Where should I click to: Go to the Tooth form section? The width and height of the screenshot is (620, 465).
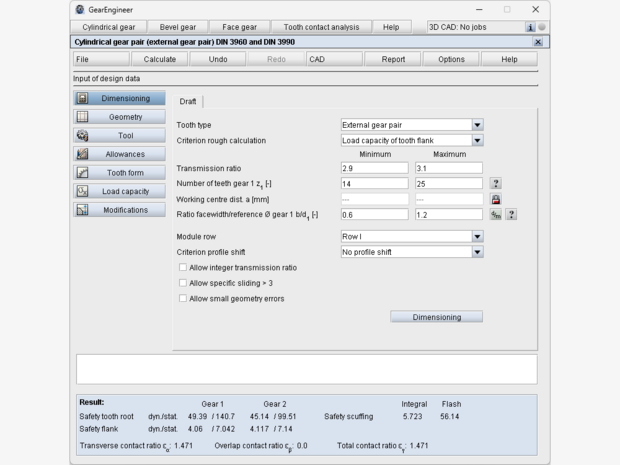pos(119,172)
